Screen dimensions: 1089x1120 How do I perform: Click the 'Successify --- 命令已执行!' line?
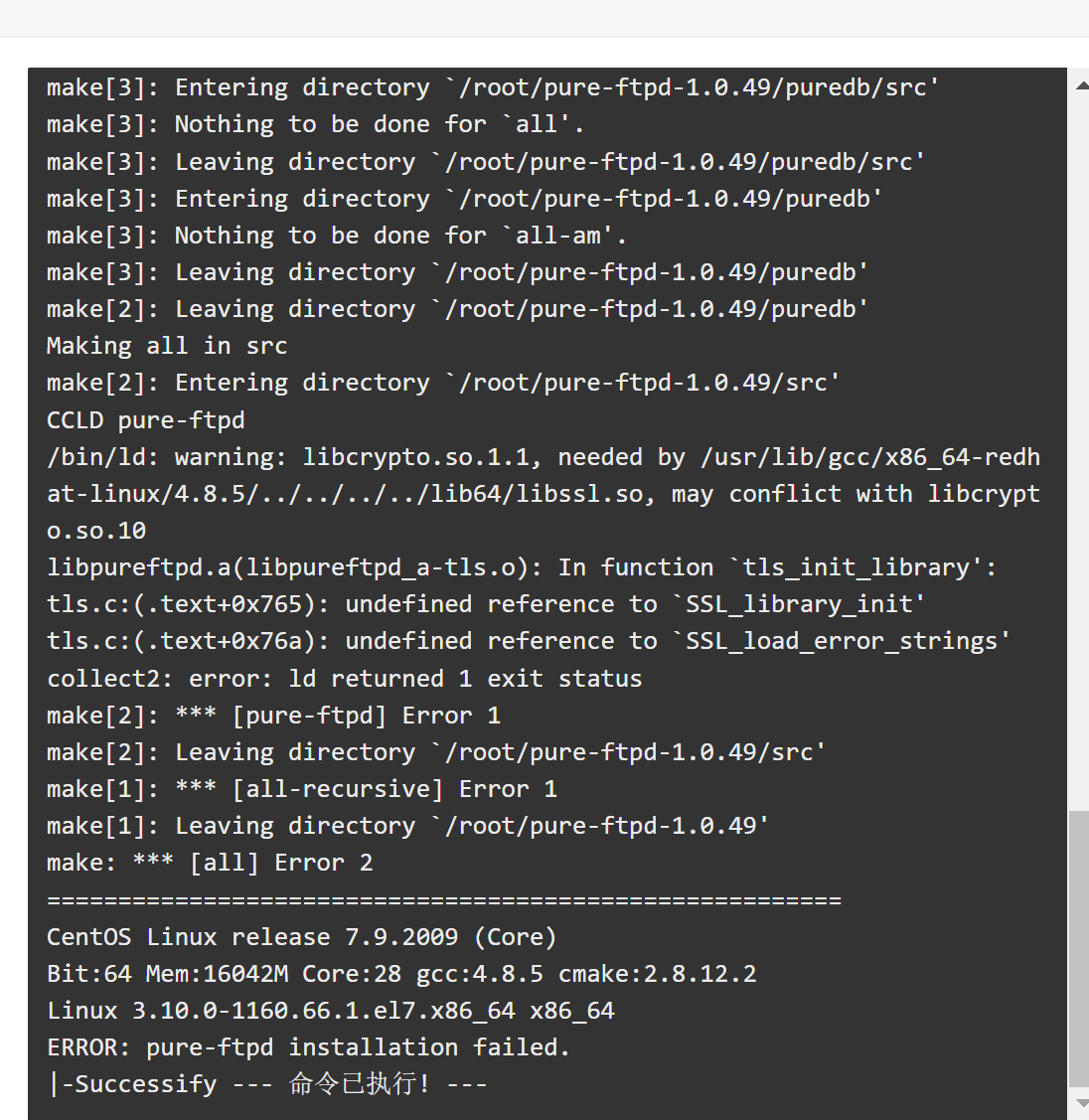click(x=267, y=1083)
